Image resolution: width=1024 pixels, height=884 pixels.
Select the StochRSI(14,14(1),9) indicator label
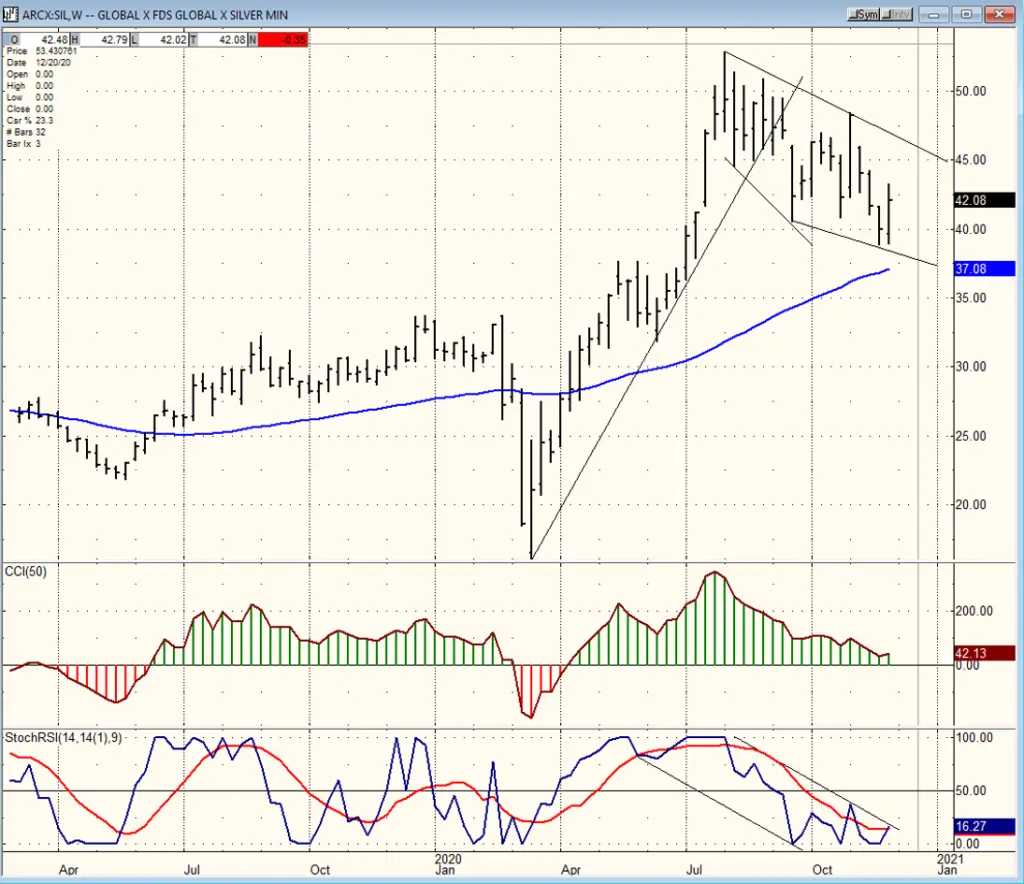point(63,738)
